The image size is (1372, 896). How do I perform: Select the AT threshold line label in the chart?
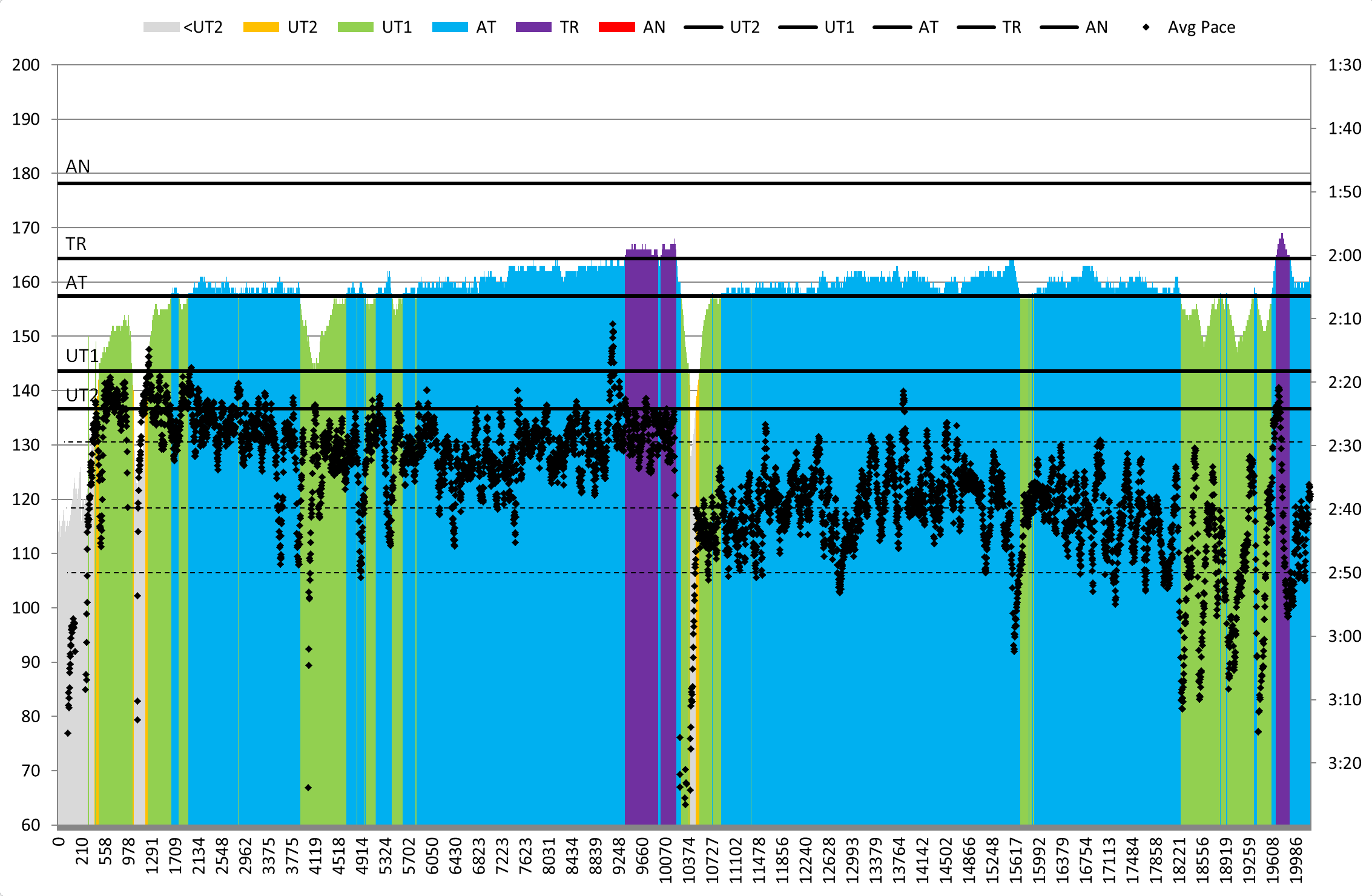[x=77, y=283]
